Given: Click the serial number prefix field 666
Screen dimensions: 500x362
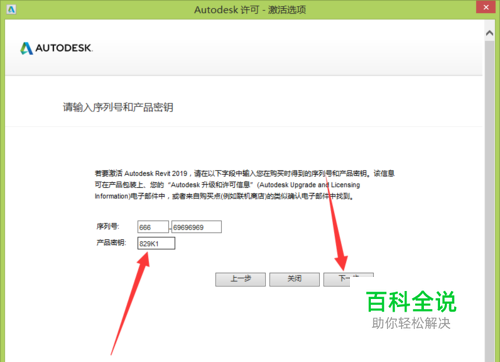Looking at the screenshot, I should coord(153,227).
